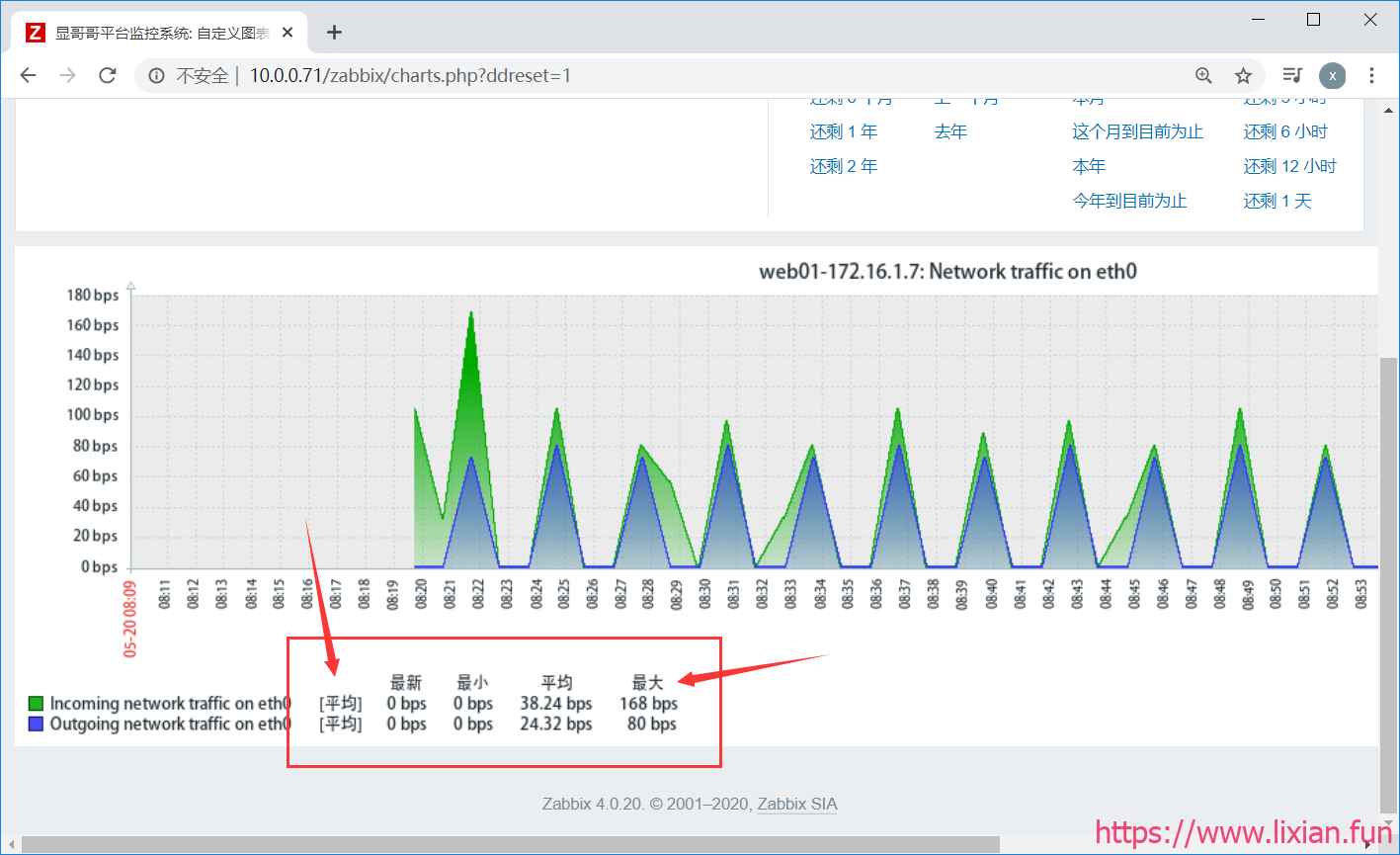
Task: Open the user profile avatar
Action: point(1333,75)
